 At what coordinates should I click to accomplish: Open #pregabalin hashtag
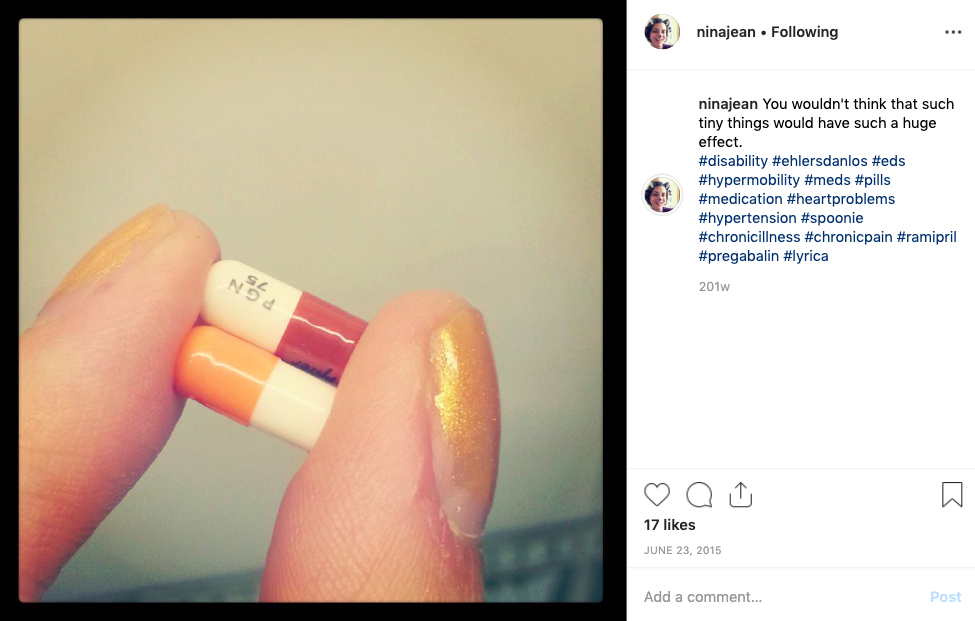pyautogui.click(x=739, y=256)
